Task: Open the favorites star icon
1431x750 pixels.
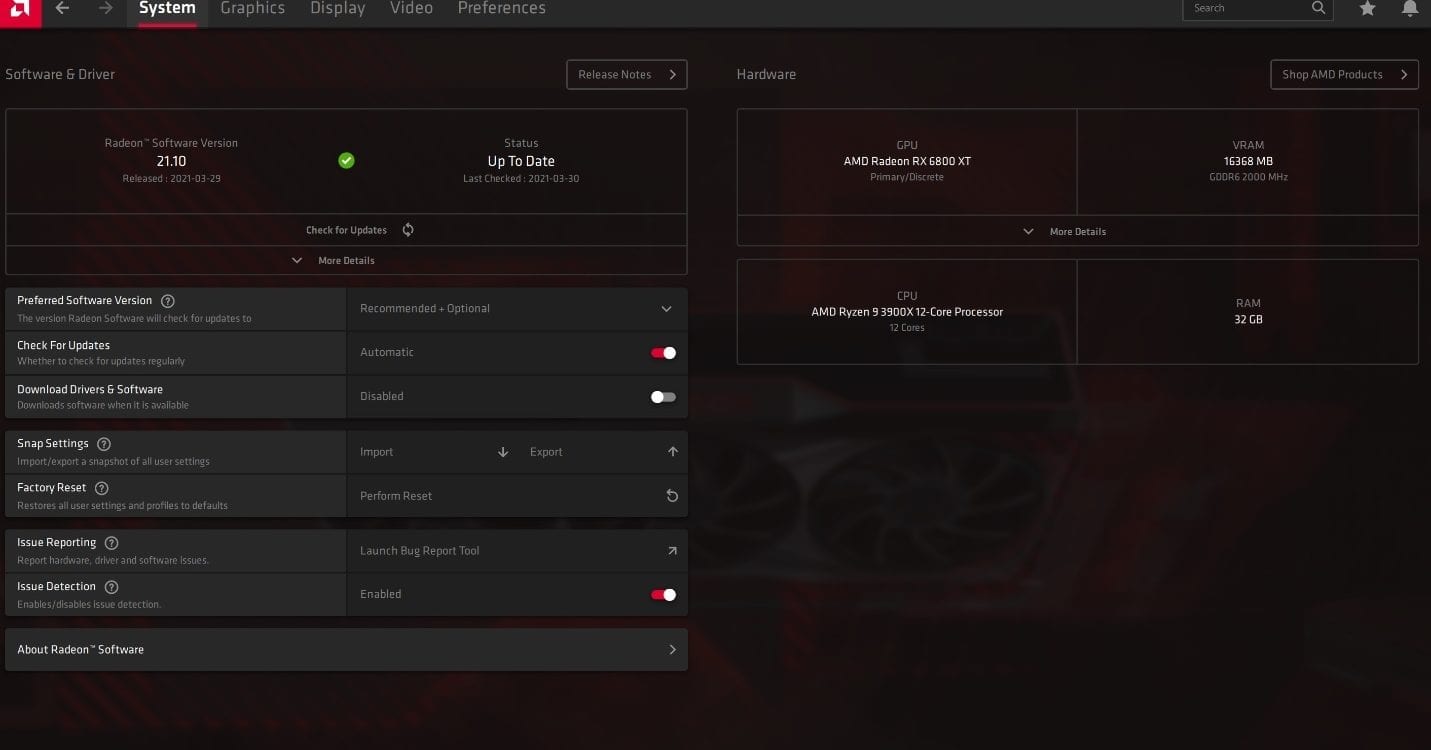Action: 1367,9
